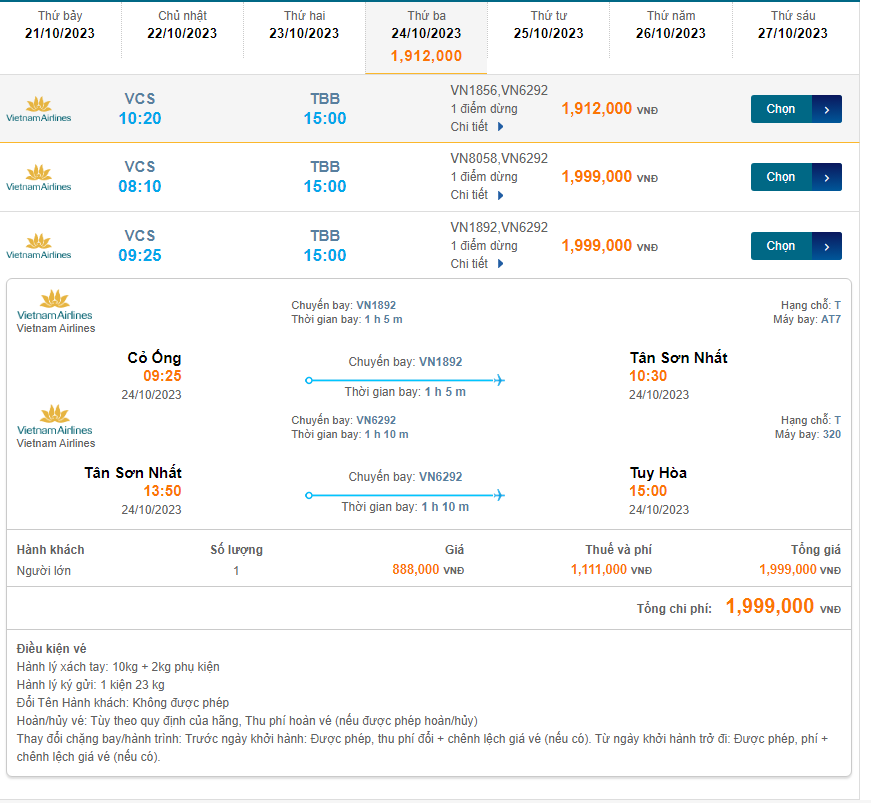Click arrow on Chọn button for 1,912,000 fare
Viewport: 871px width, 803px height.
coord(827,109)
